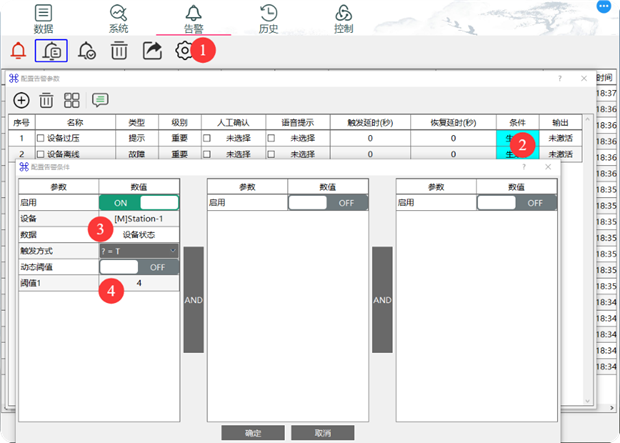The width and height of the screenshot is (620, 443).
Task: Click help icon in 配置告警条件 dialog
Action: coord(524,167)
